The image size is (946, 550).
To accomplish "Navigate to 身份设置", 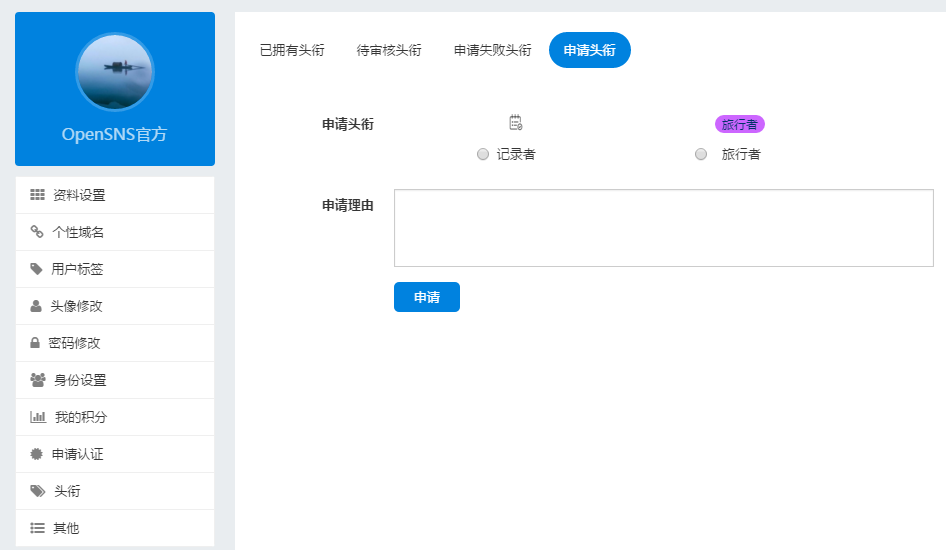I will (115, 380).
